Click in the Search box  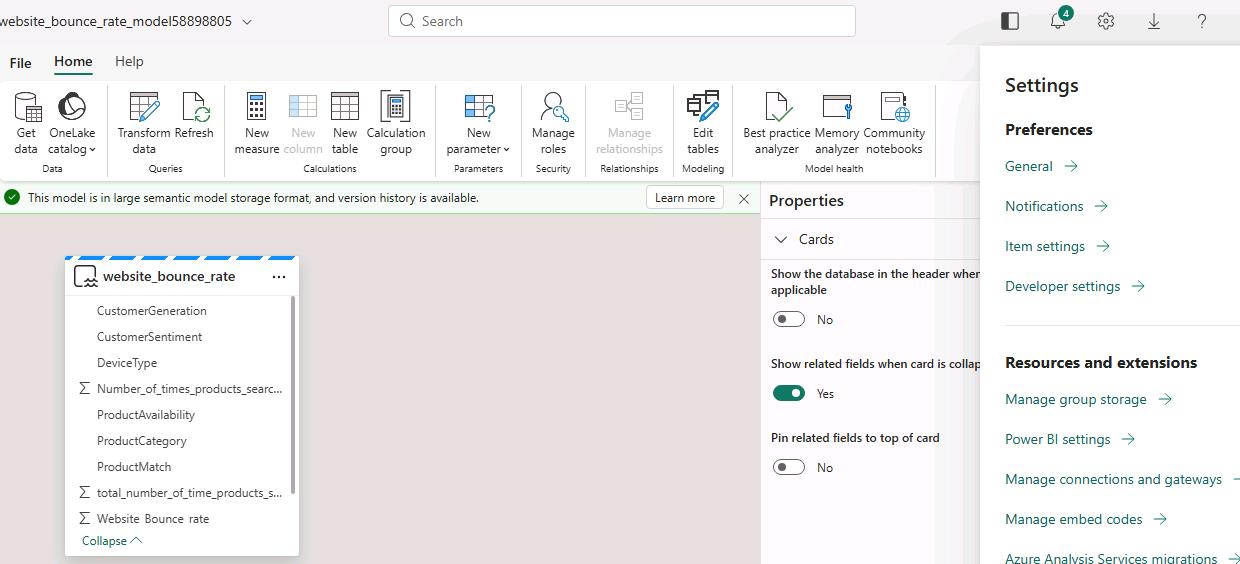pos(621,21)
